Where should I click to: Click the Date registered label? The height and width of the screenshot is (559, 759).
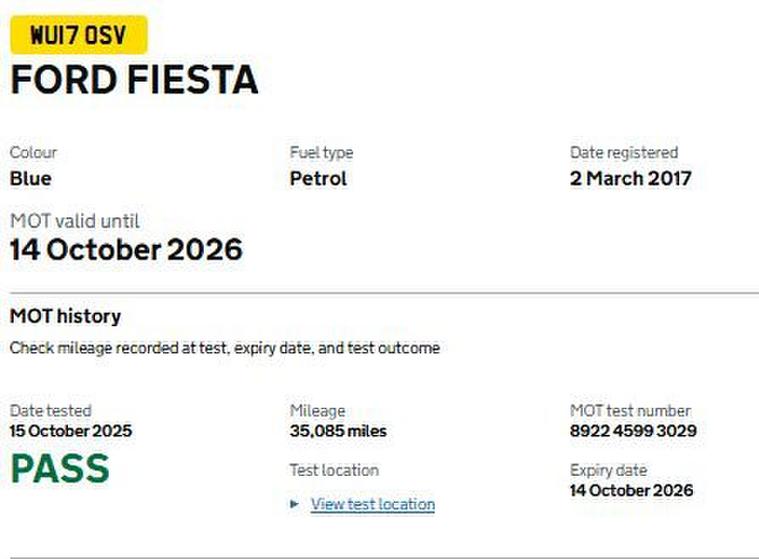click(x=624, y=153)
